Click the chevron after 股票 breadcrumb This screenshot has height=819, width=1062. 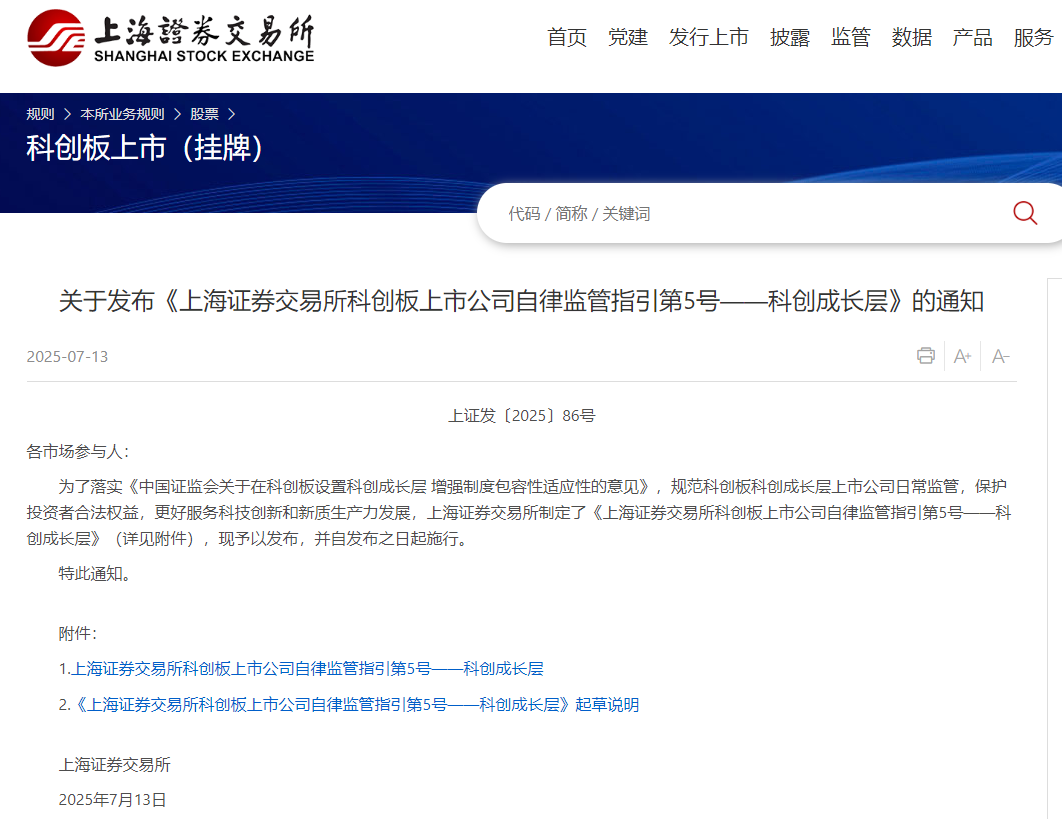coord(232,114)
